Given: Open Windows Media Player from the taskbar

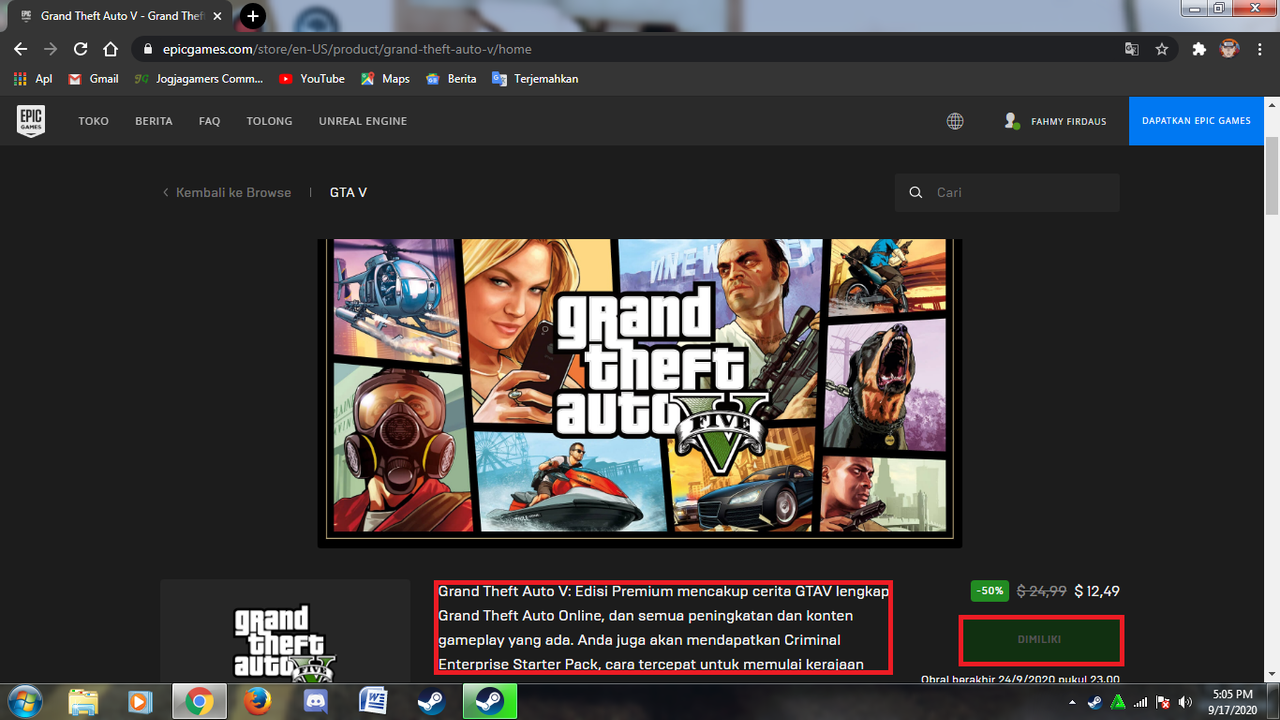Looking at the screenshot, I should pos(141,702).
